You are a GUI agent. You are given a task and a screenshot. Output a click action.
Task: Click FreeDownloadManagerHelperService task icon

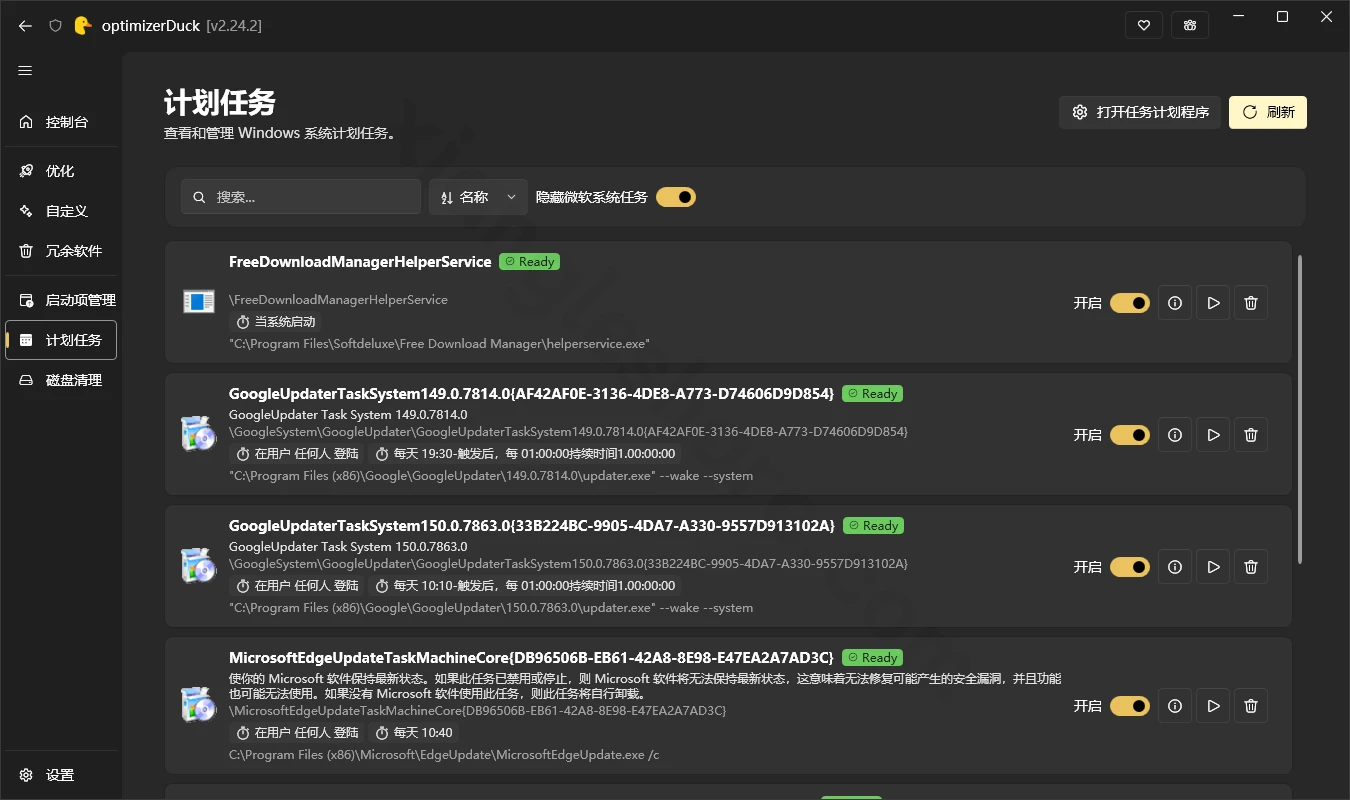(199, 301)
